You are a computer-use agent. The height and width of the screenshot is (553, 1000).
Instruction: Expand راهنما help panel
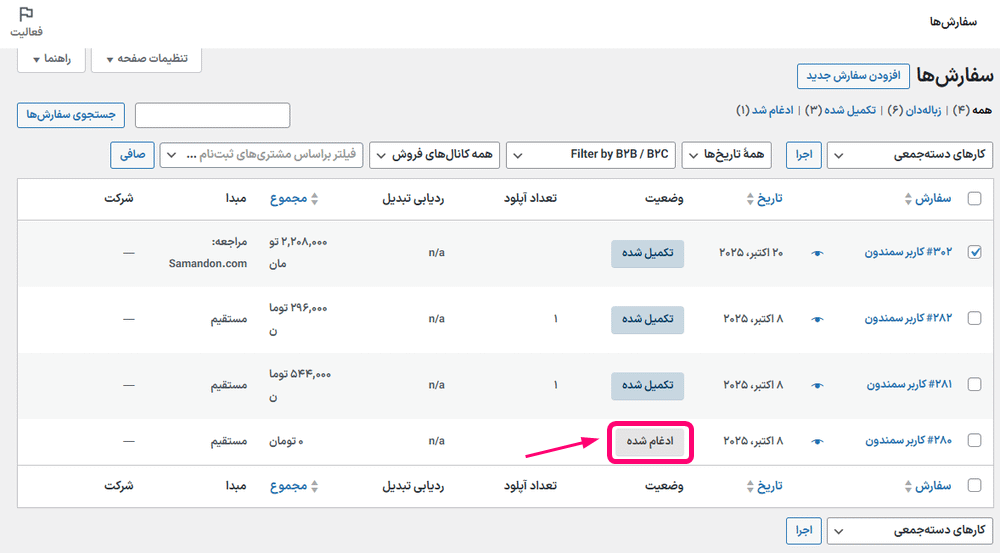51,59
